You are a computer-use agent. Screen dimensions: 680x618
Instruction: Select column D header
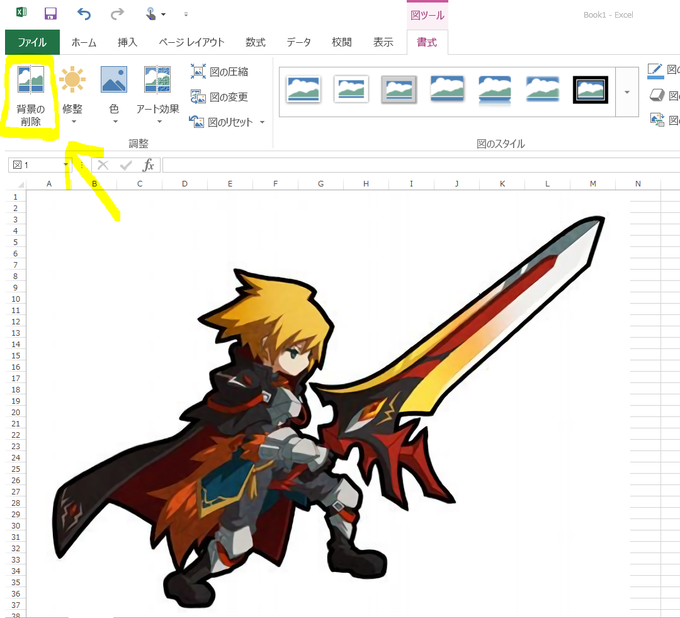tap(185, 184)
